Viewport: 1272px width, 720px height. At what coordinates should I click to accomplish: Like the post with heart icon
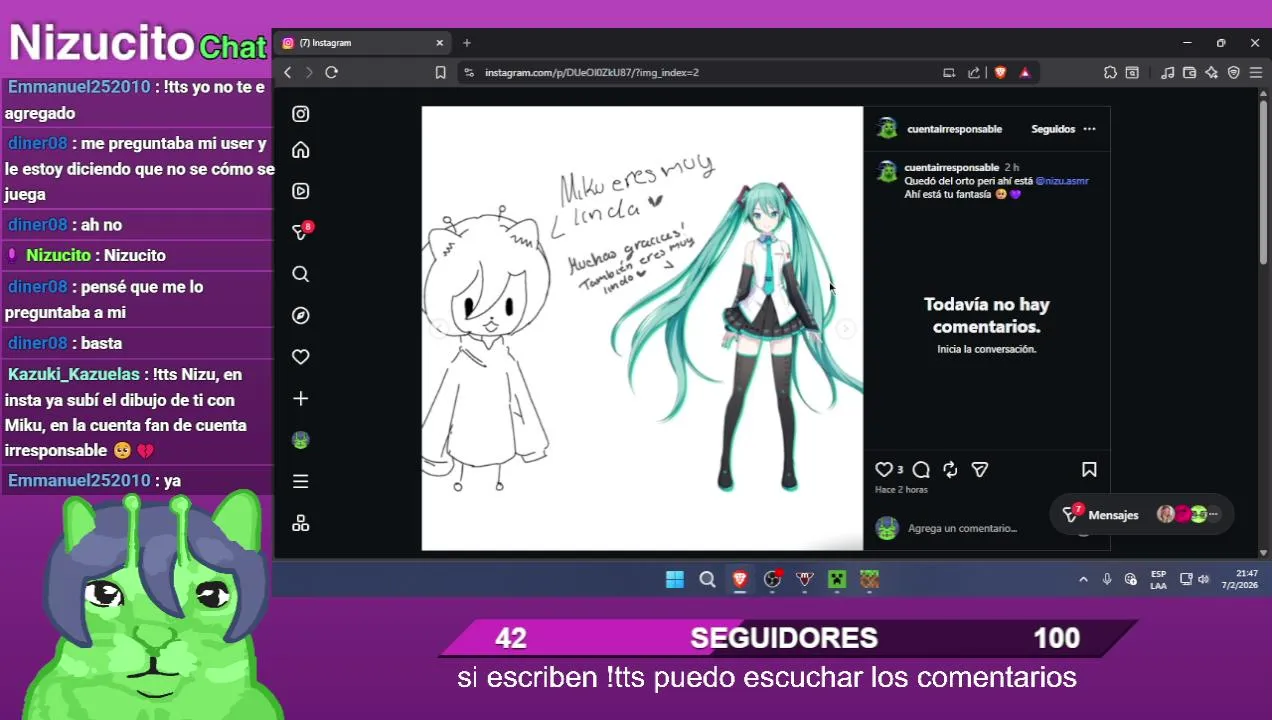884,469
